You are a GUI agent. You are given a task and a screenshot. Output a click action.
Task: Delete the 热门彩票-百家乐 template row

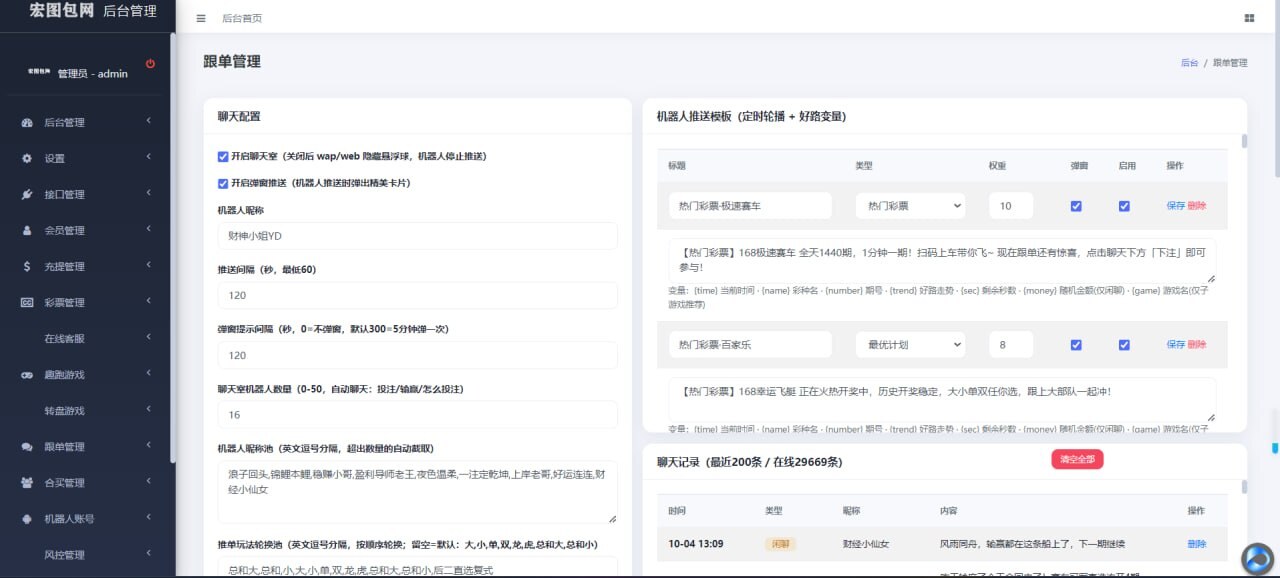(1197, 345)
